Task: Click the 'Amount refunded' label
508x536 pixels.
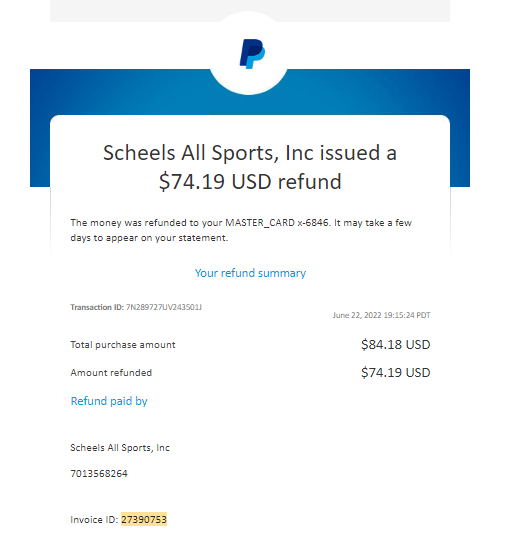Action: tap(111, 372)
